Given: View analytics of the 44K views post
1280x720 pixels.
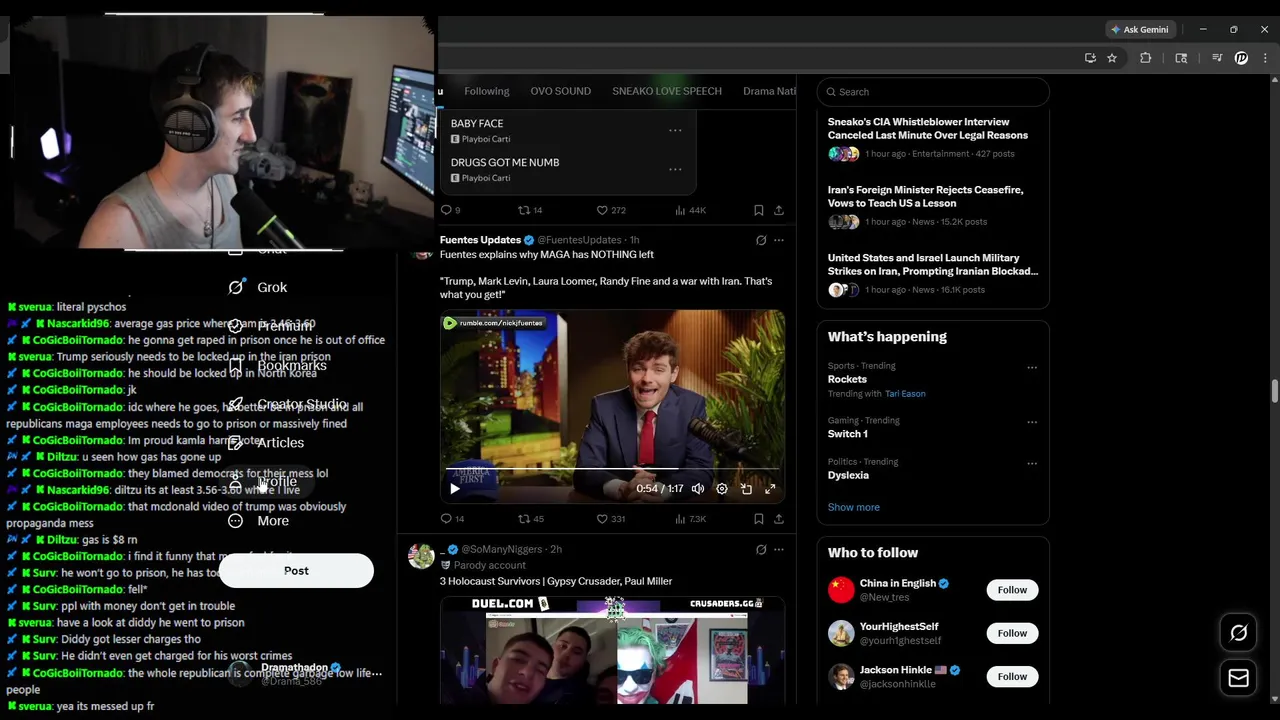Looking at the screenshot, I should click(690, 210).
